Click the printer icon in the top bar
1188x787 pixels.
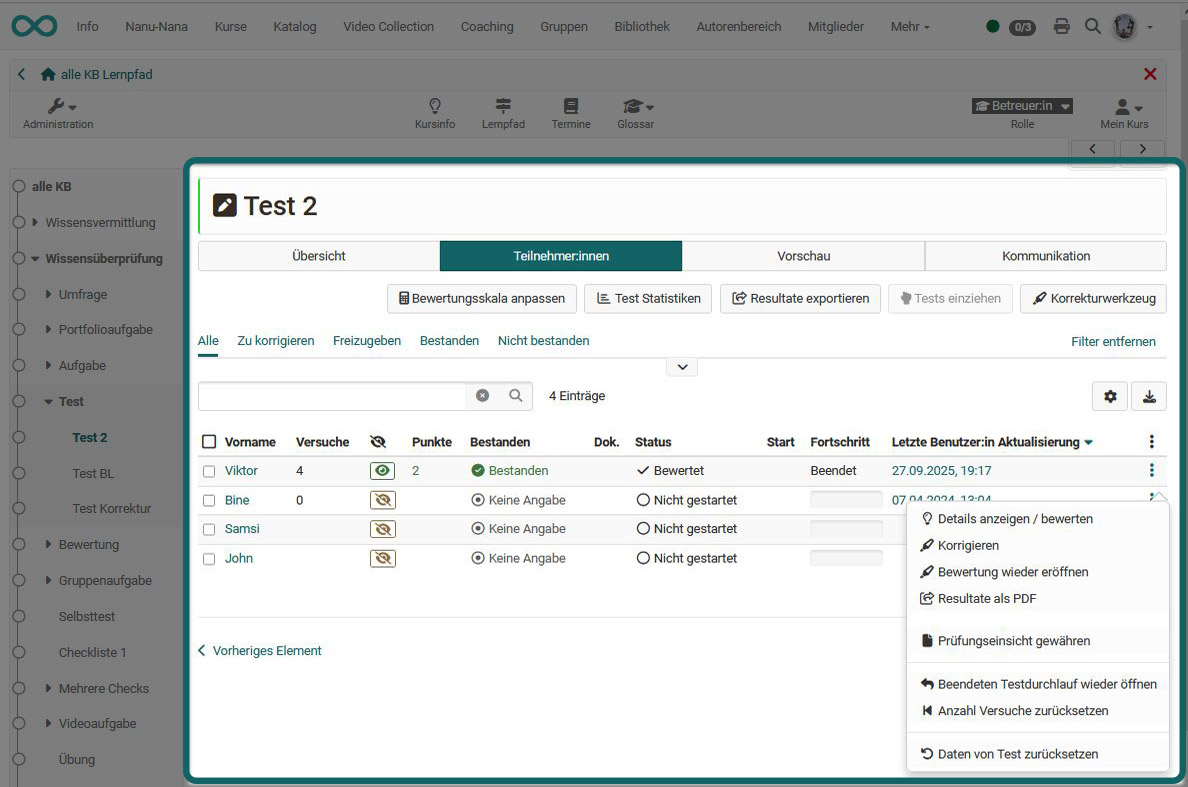1061,27
